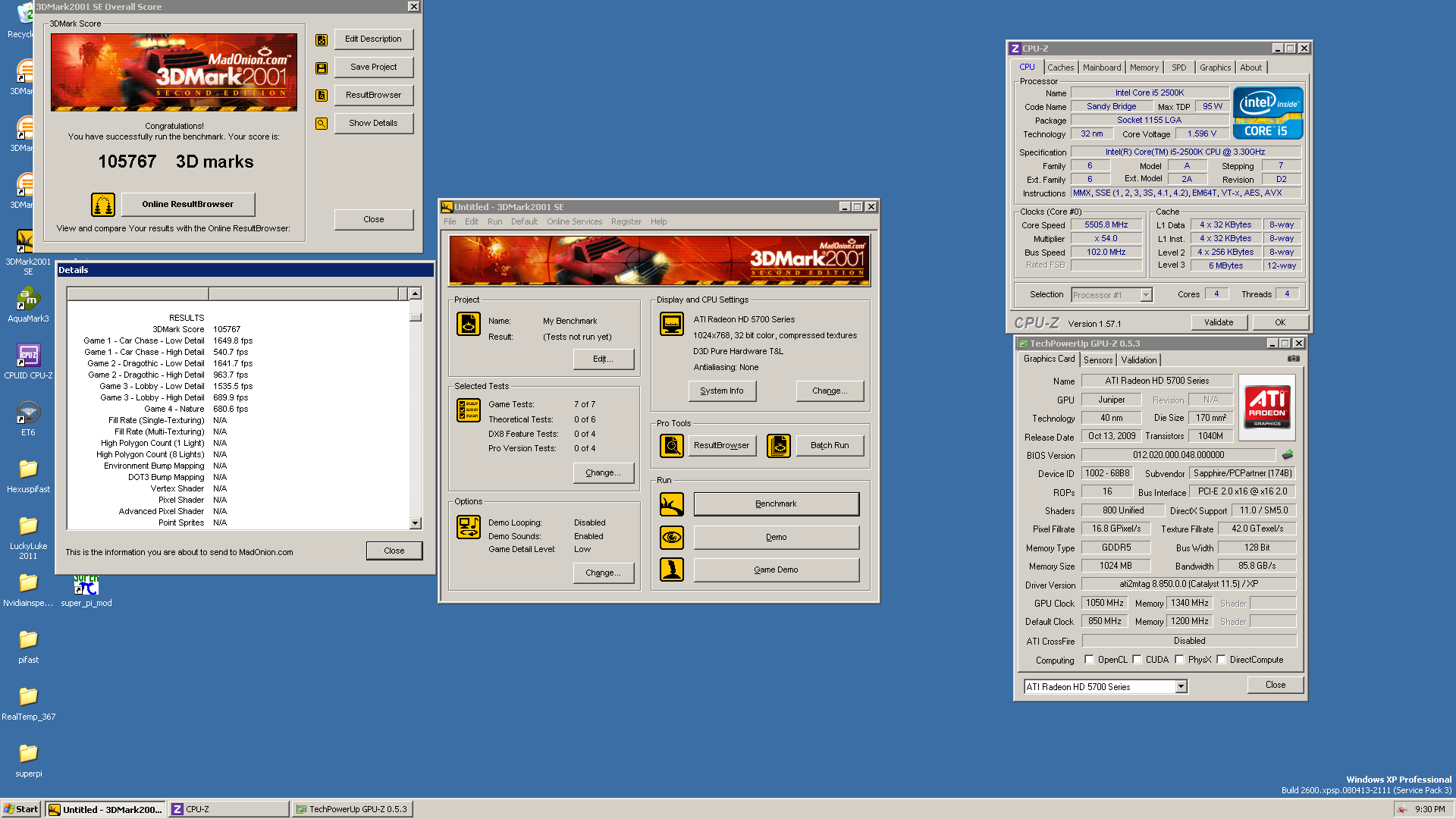Click the system tray clock
The height and width of the screenshot is (819, 1456).
[1430, 809]
